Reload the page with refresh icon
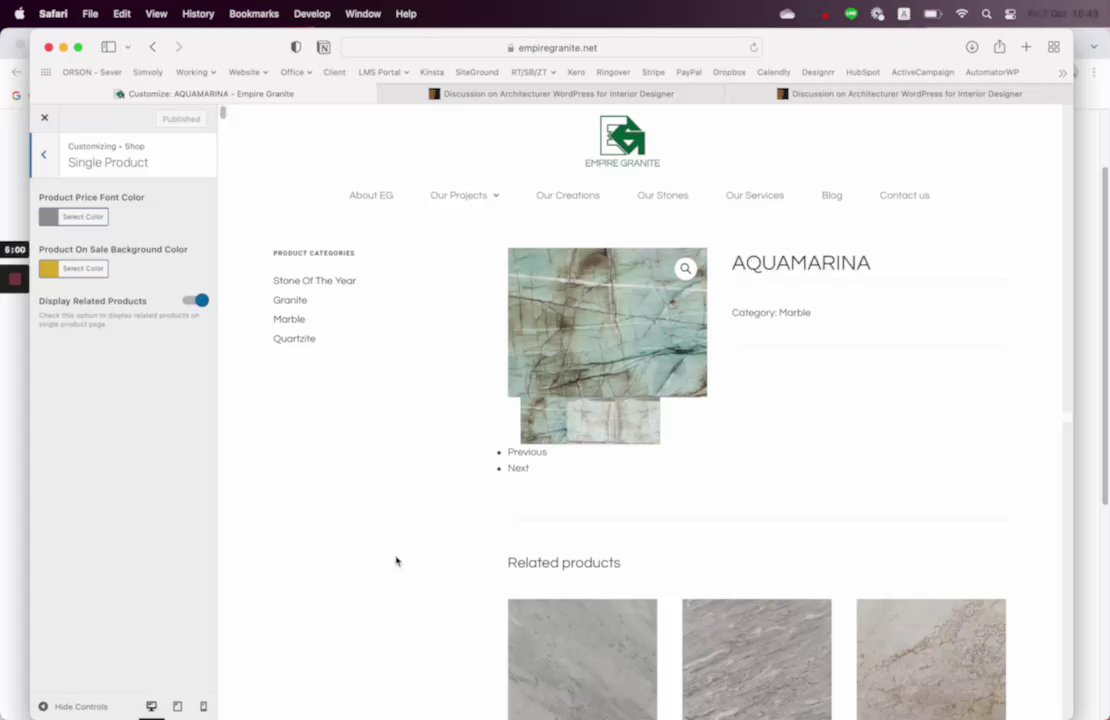1110x720 pixels. coord(753,47)
